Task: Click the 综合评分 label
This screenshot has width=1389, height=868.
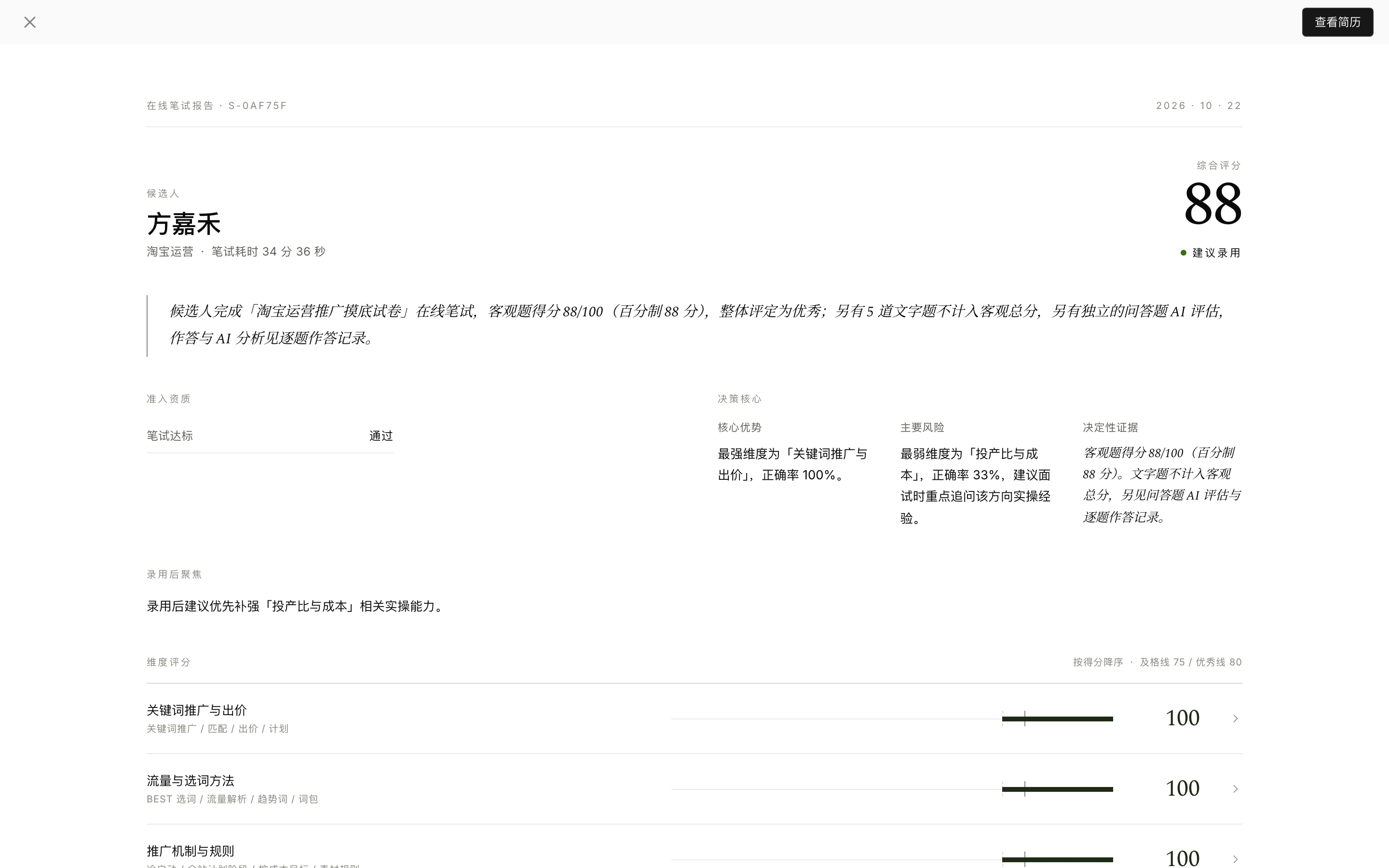Action: click(1219, 166)
